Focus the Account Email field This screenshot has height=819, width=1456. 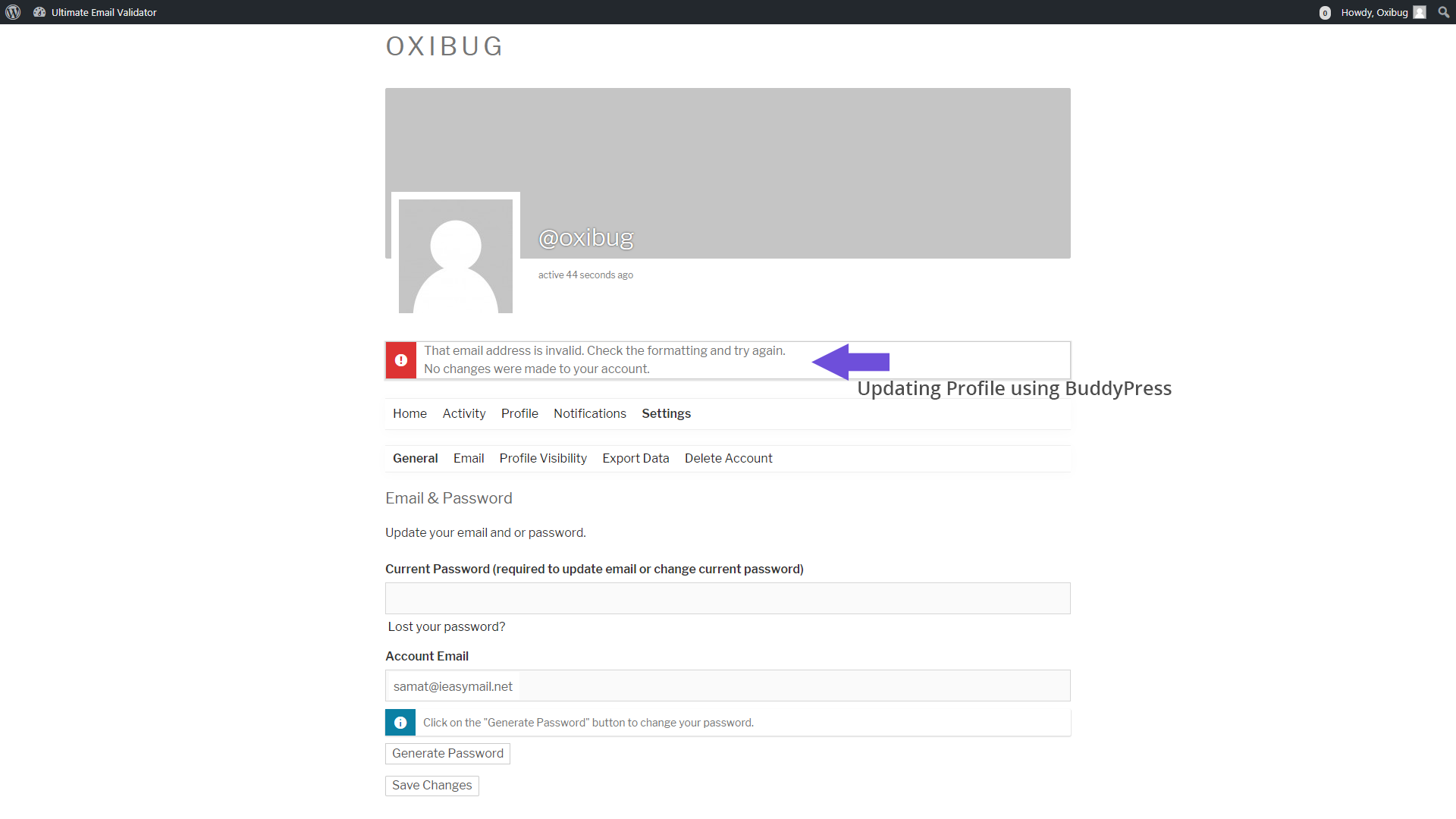[728, 686]
